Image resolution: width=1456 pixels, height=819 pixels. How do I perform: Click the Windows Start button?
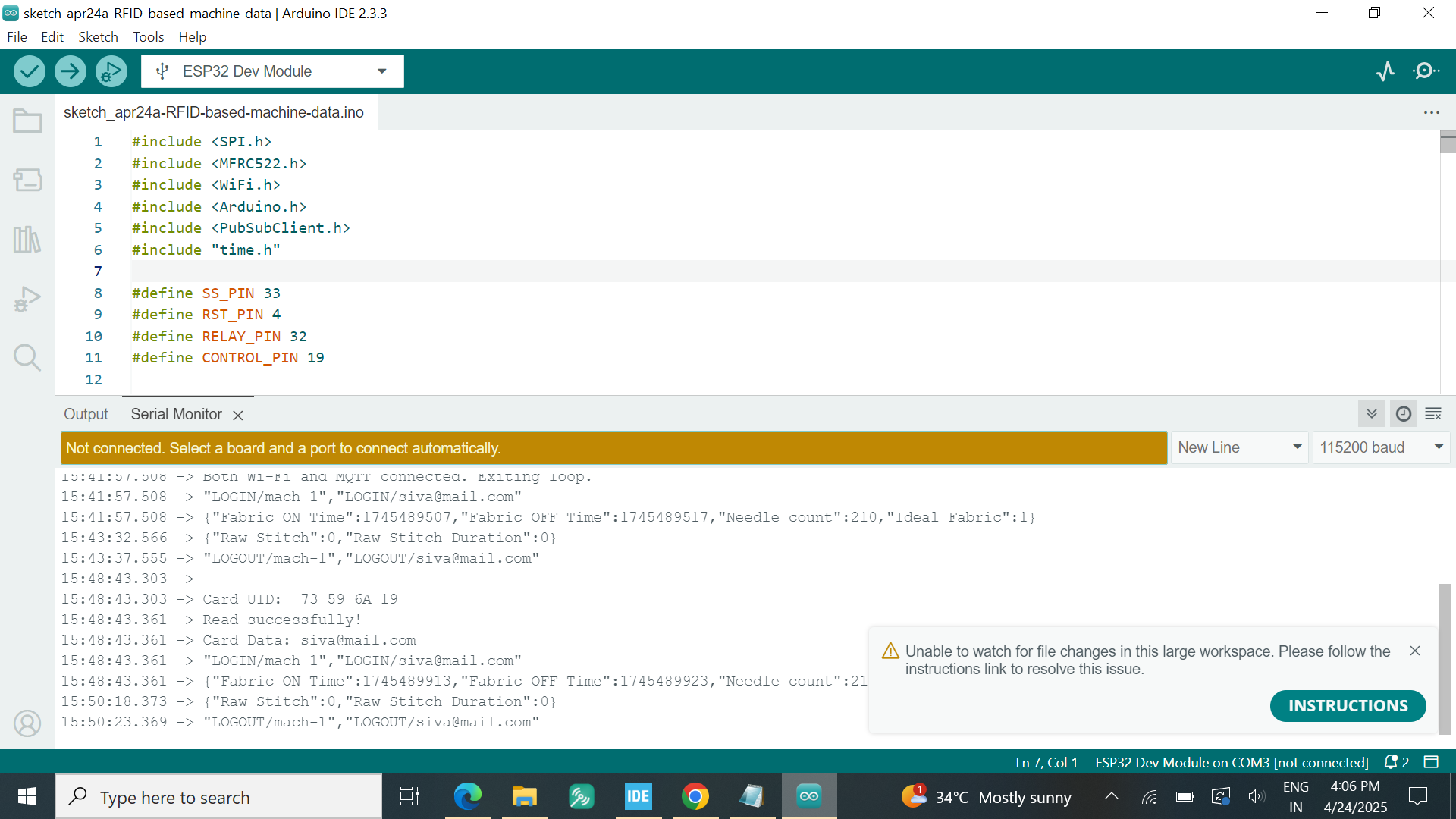pos(27,797)
